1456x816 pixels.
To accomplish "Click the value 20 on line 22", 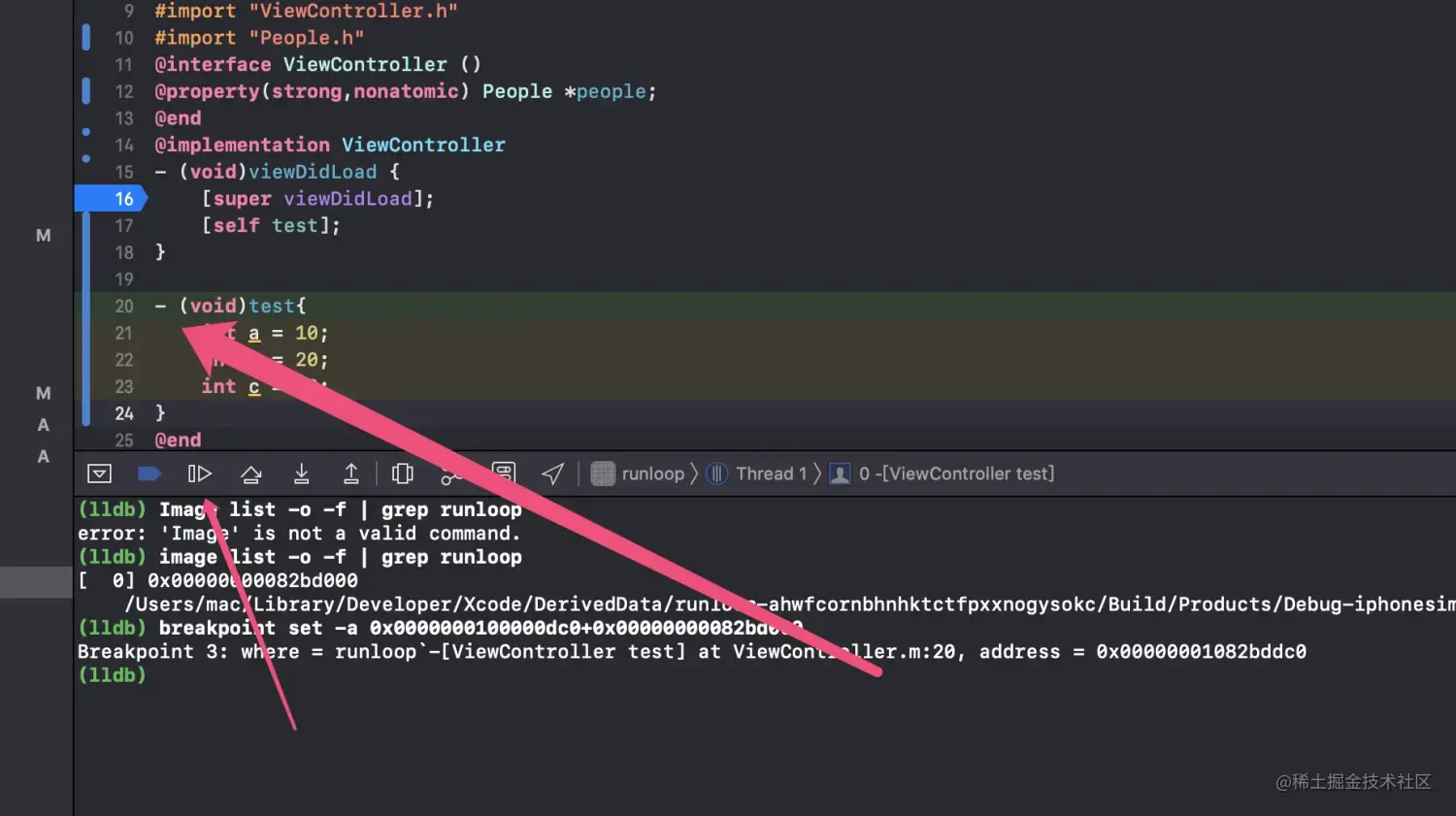I will 307,360.
